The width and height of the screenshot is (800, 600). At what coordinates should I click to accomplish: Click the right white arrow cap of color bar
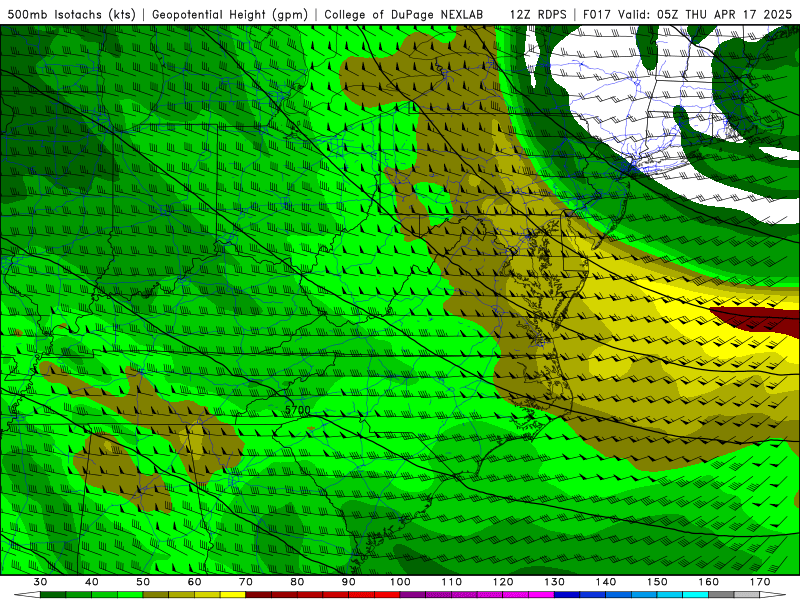click(x=773, y=594)
